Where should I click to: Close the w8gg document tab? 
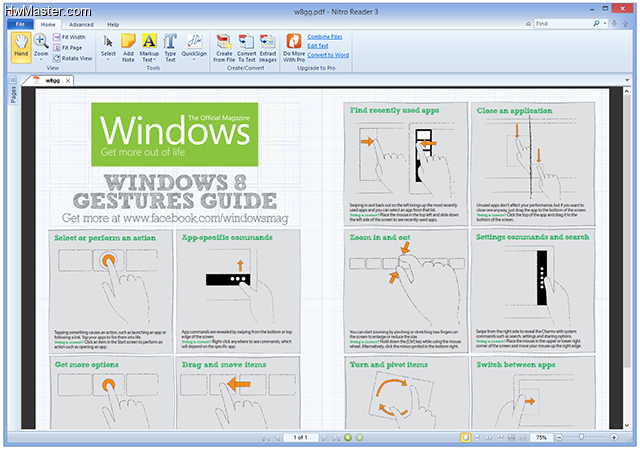pos(68,80)
